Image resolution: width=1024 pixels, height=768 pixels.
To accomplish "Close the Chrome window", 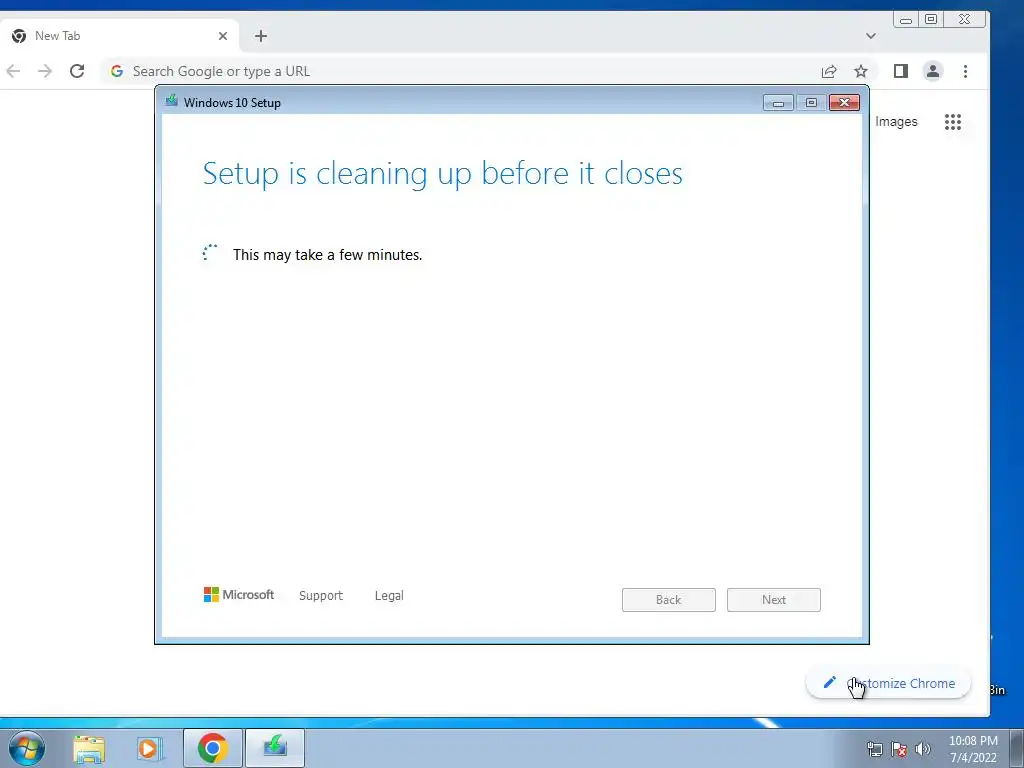I will click(964, 20).
